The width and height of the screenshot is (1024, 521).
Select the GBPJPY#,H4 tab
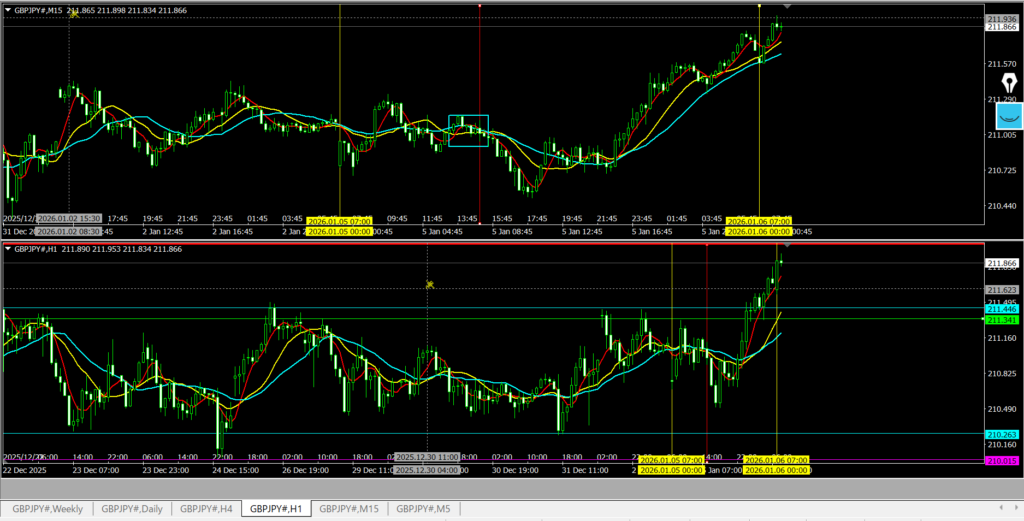click(x=207, y=508)
